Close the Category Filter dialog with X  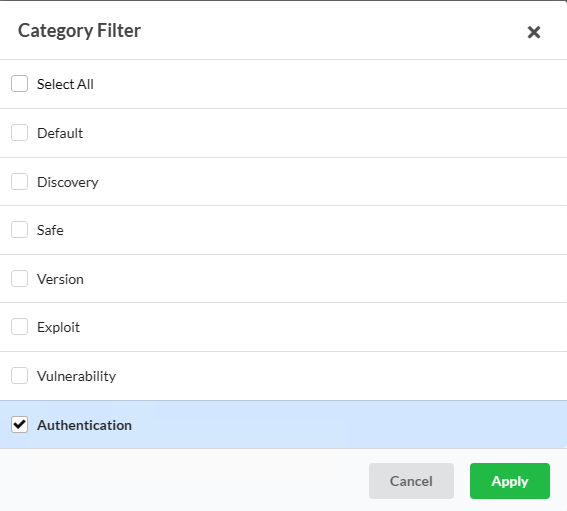pyautogui.click(x=534, y=32)
